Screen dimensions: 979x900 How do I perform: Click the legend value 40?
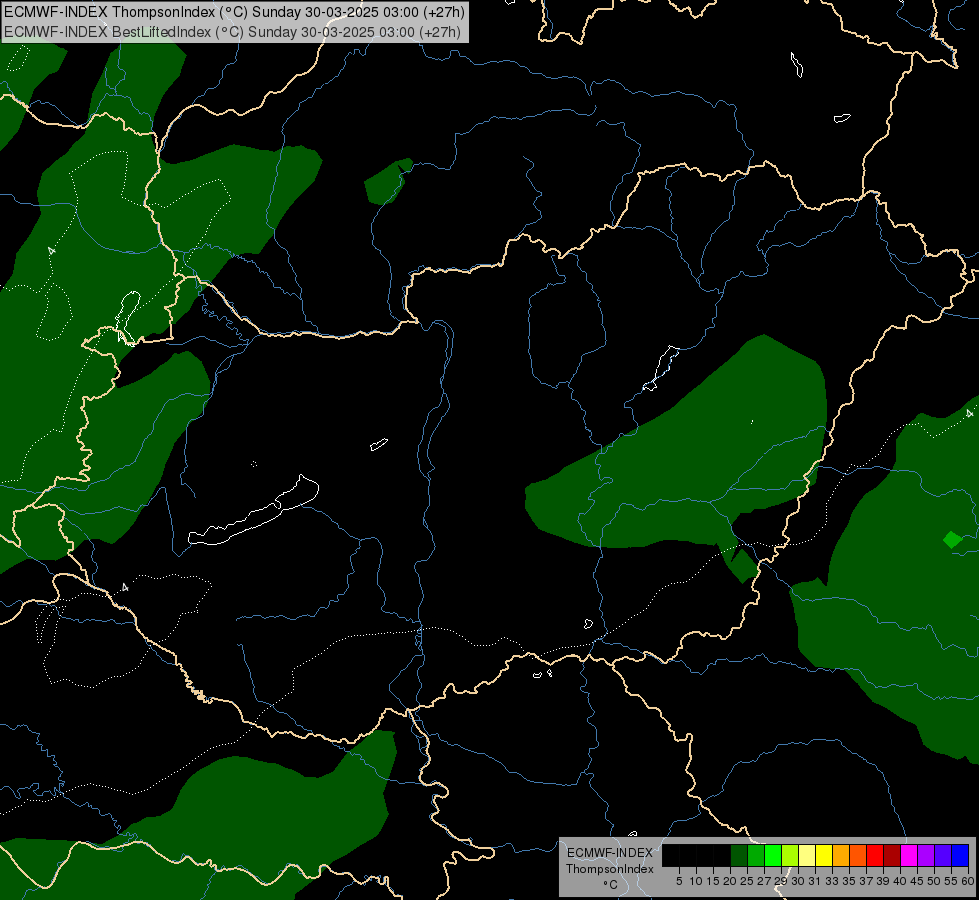point(900,881)
